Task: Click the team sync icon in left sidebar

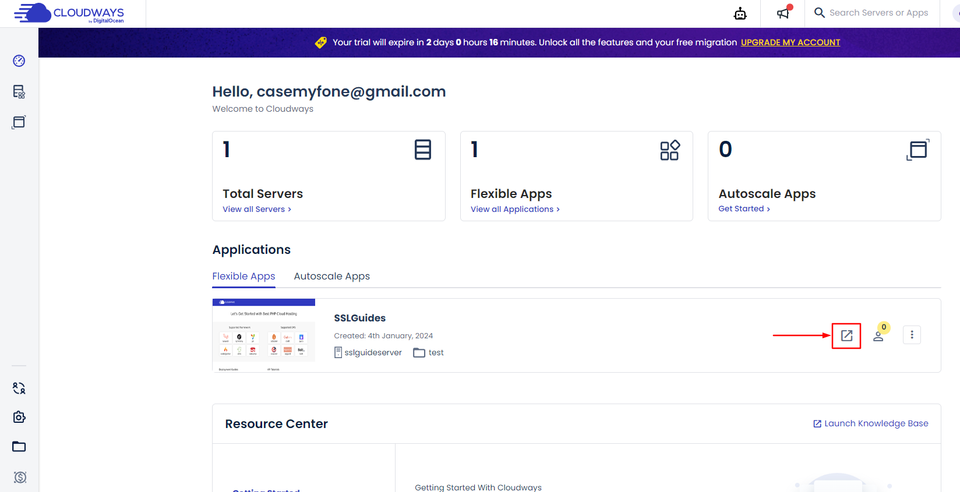Action: [19, 387]
